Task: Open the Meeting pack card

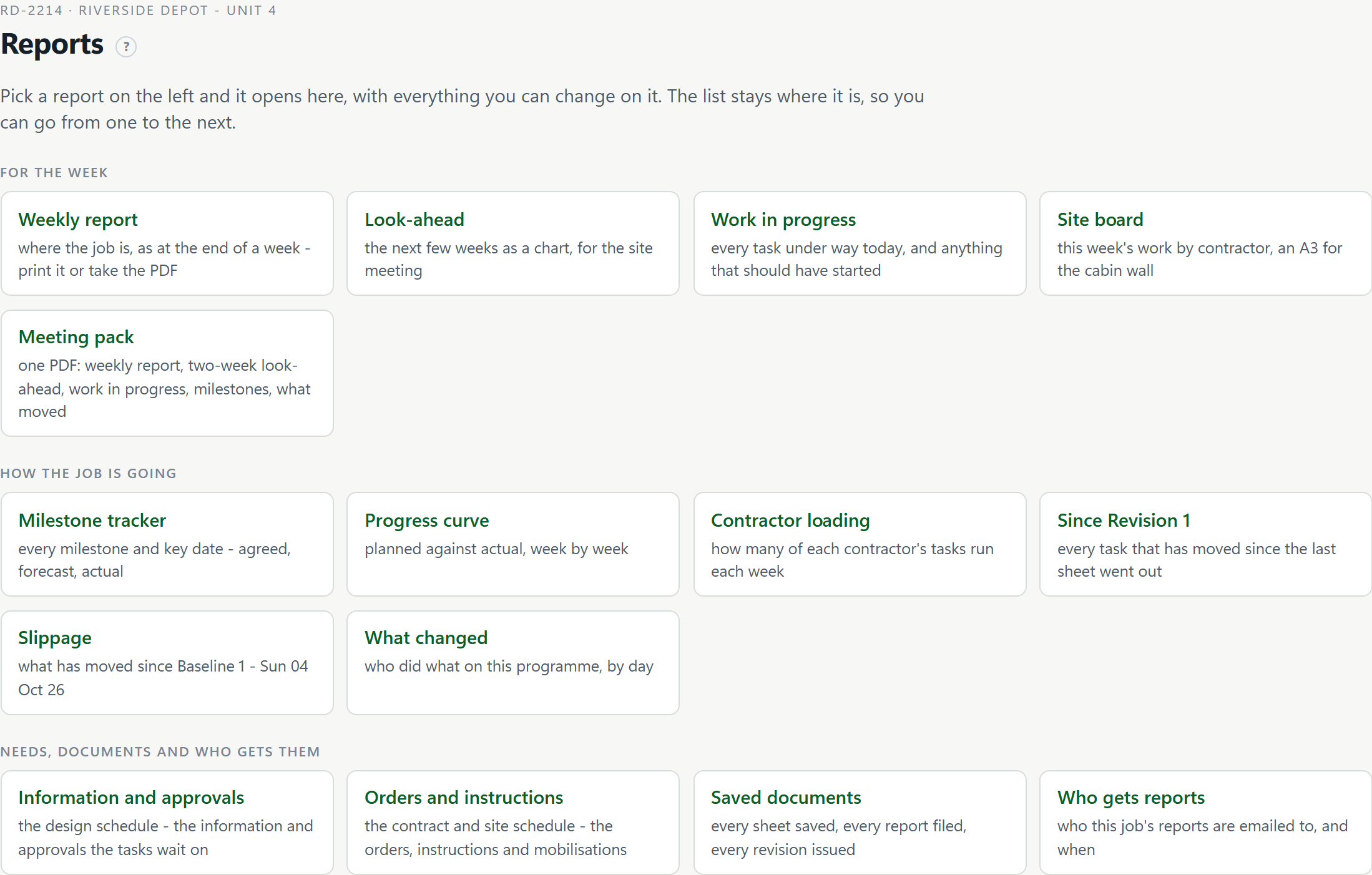Action: [x=167, y=373]
